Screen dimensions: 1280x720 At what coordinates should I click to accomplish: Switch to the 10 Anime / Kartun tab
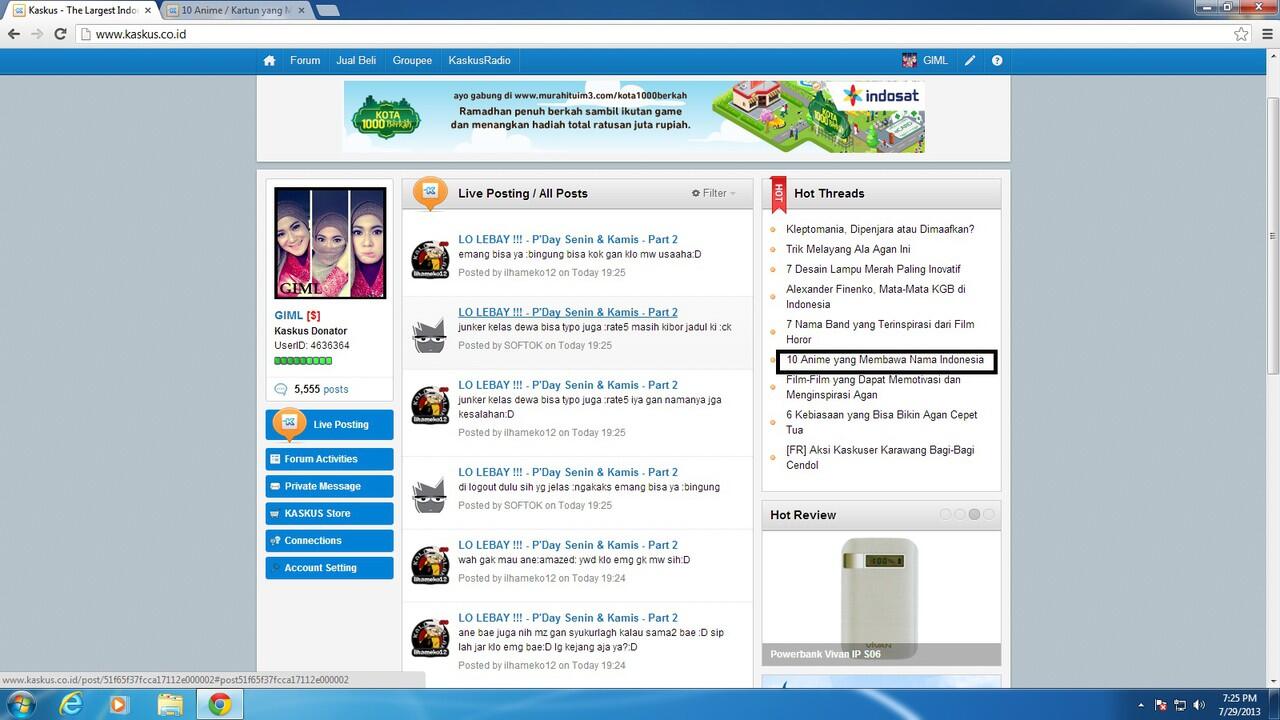click(235, 10)
